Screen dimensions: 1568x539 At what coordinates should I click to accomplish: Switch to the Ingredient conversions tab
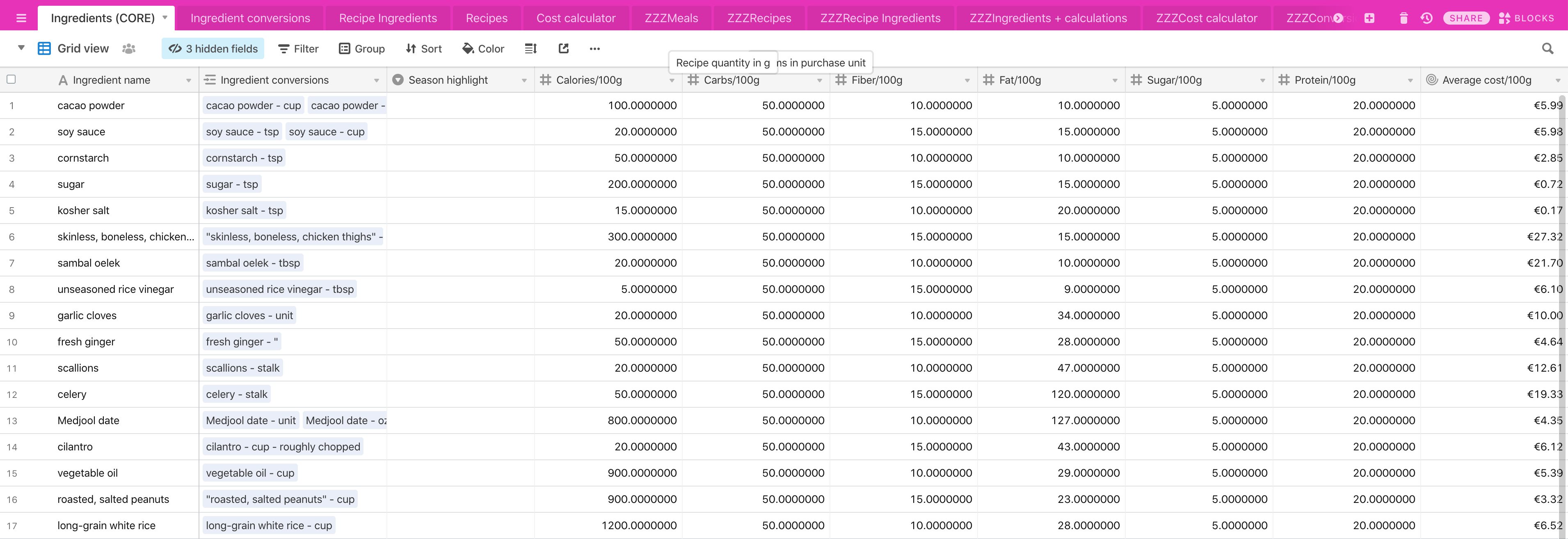(x=250, y=18)
